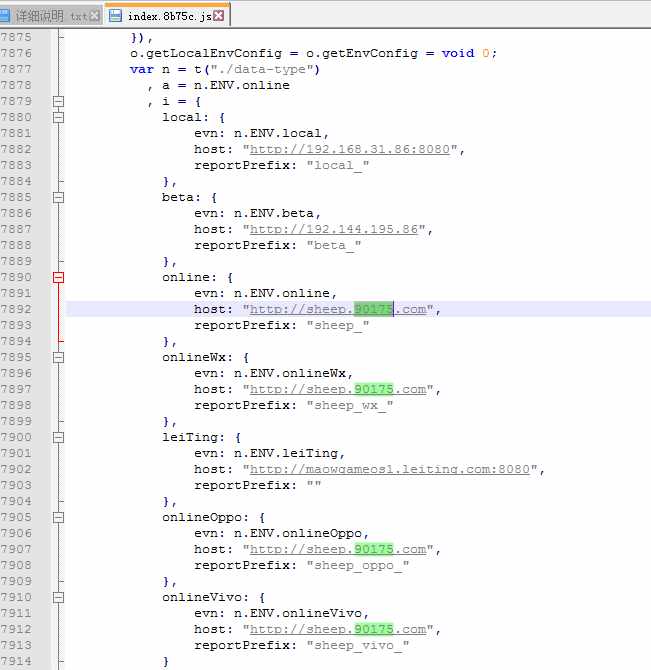Open the http://192.144.195.86 link
651x670 pixels.
(x=334, y=229)
